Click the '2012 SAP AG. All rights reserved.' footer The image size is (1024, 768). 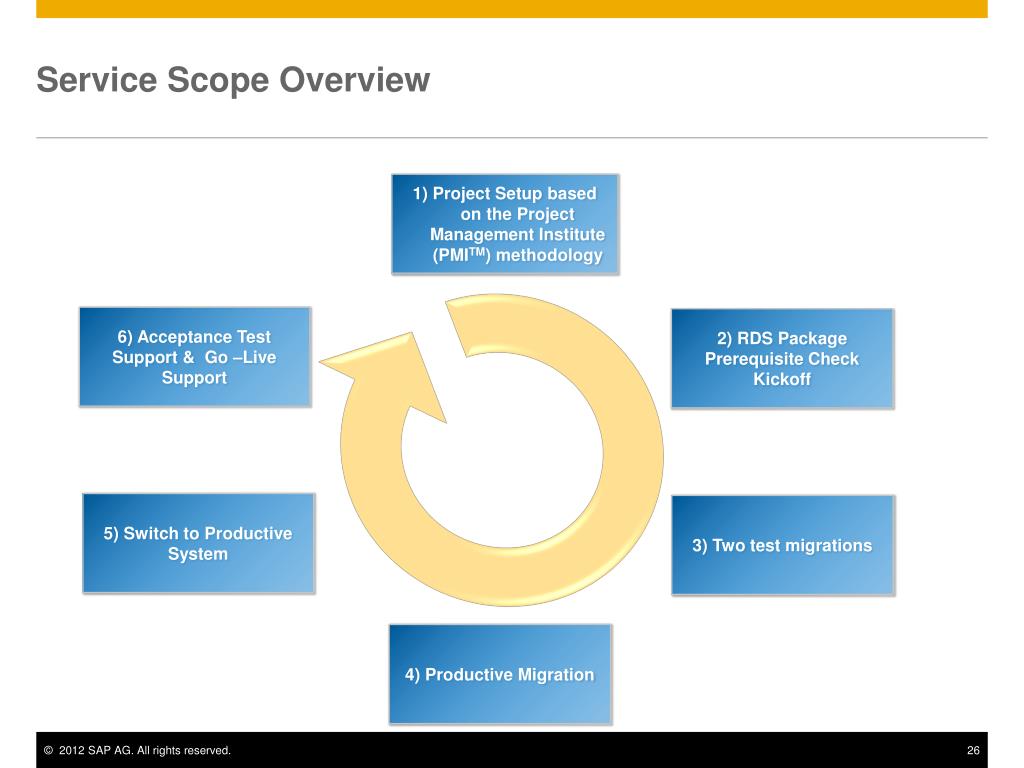pyautogui.click(x=137, y=750)
